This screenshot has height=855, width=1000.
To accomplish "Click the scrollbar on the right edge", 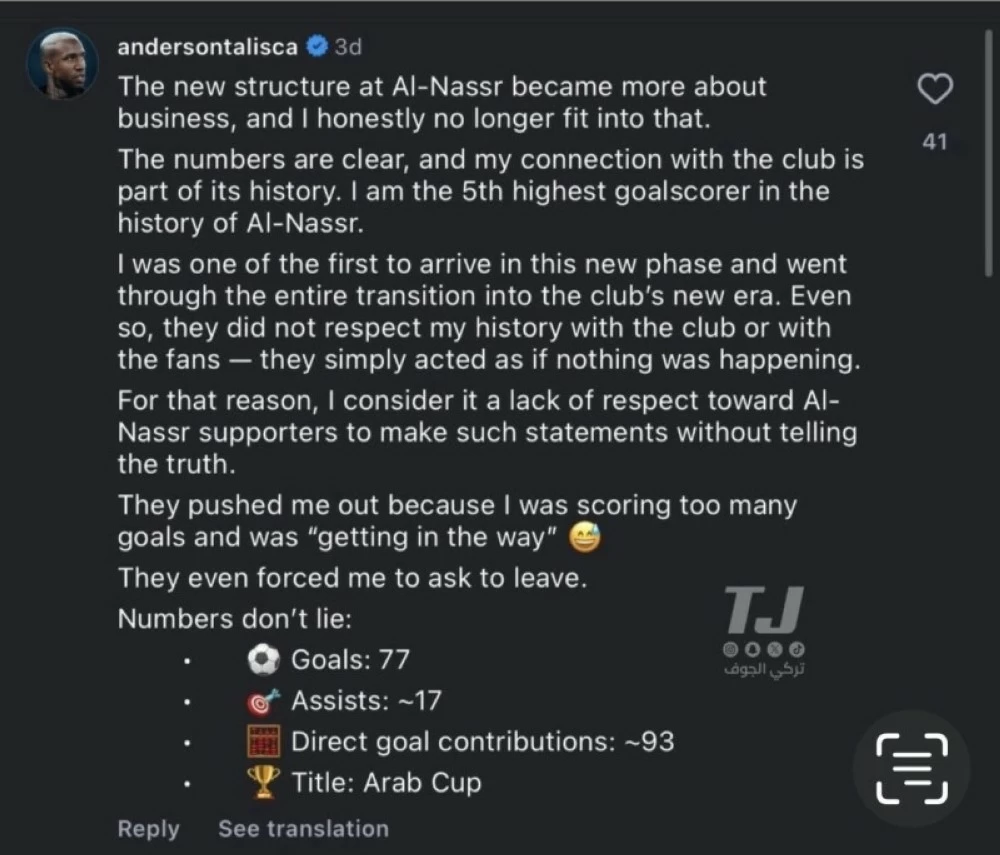I will click(x=988, y=150).
